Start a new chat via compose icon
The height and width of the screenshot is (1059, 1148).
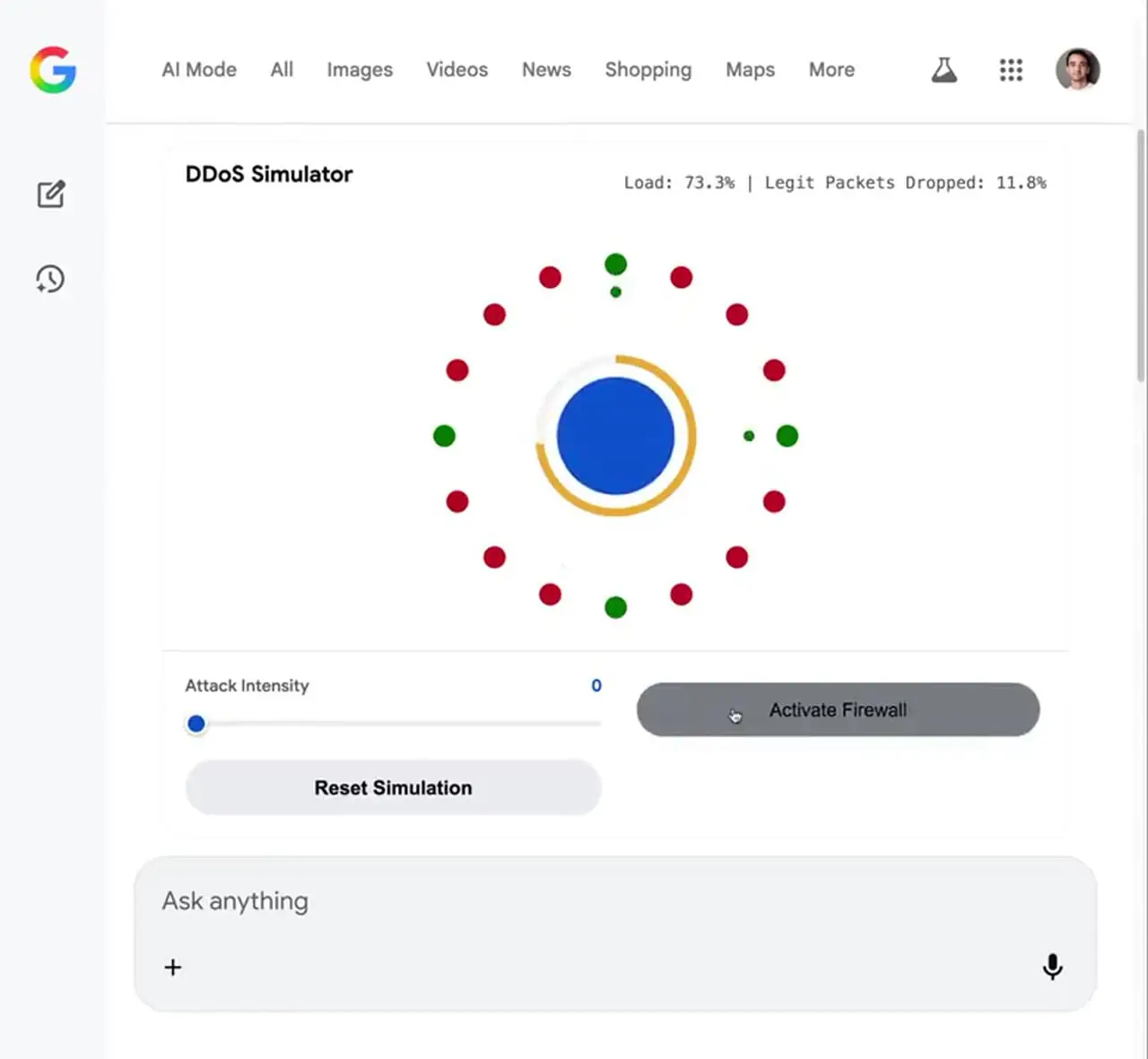tap(51, 194)
